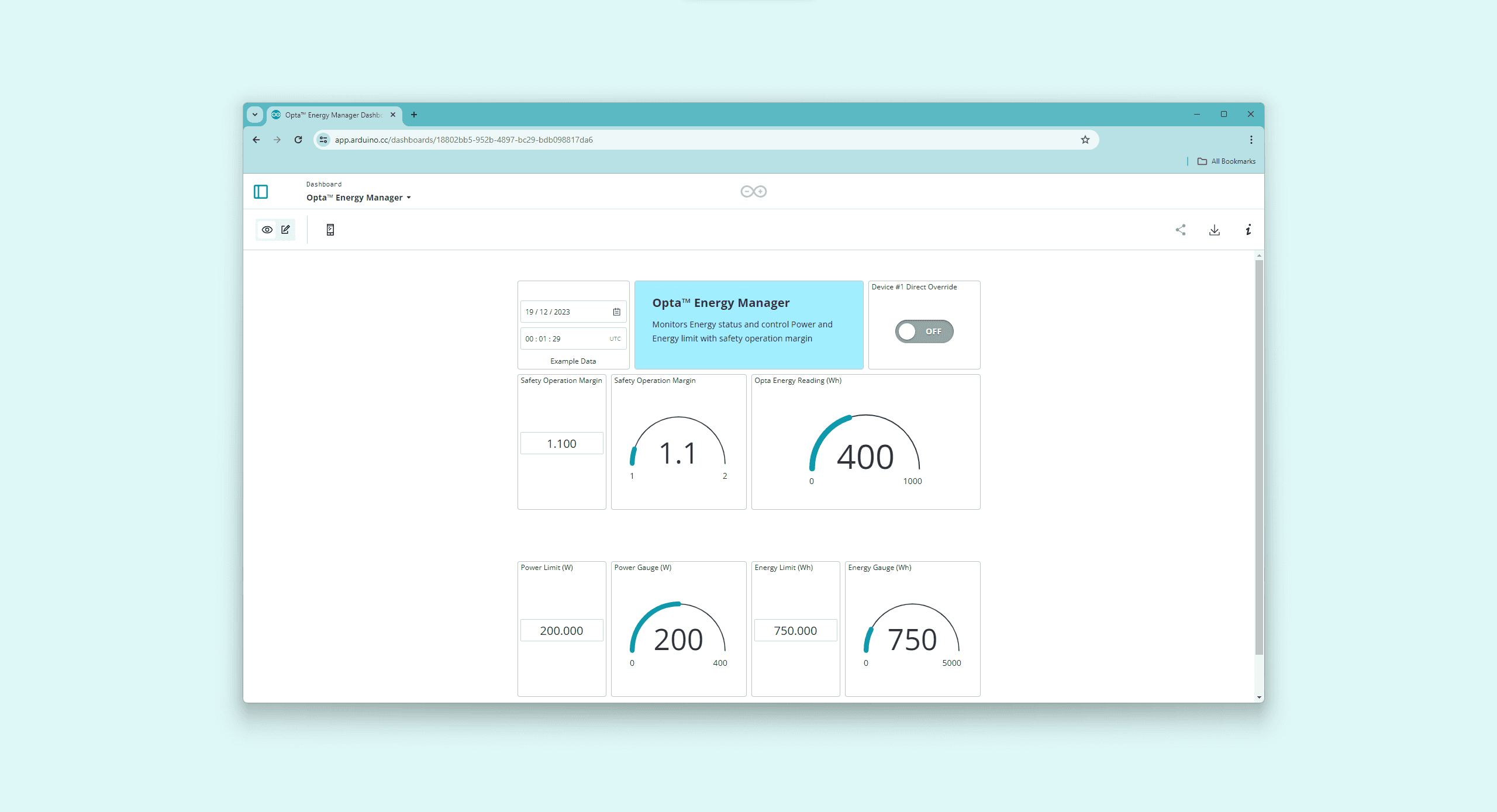Click the share dashboard icon
This screenshot has width=1497, height=812.
point(1181,230)
